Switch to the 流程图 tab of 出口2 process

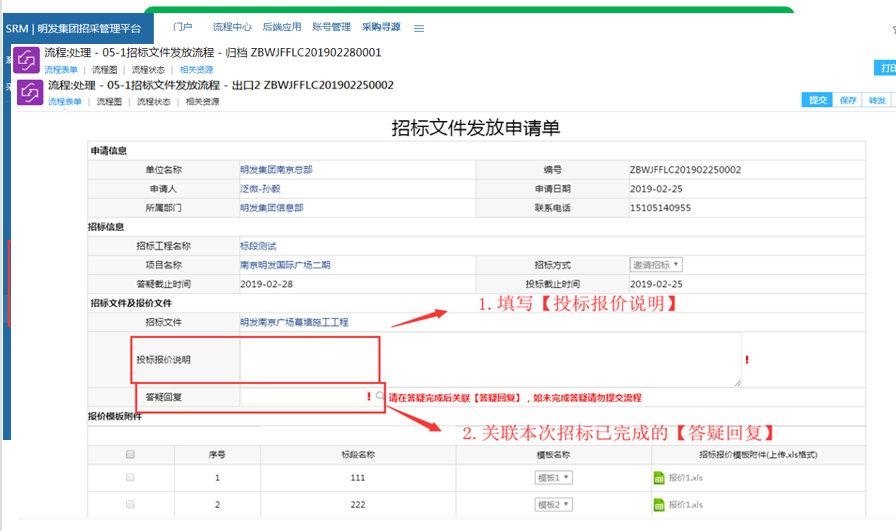109,102
